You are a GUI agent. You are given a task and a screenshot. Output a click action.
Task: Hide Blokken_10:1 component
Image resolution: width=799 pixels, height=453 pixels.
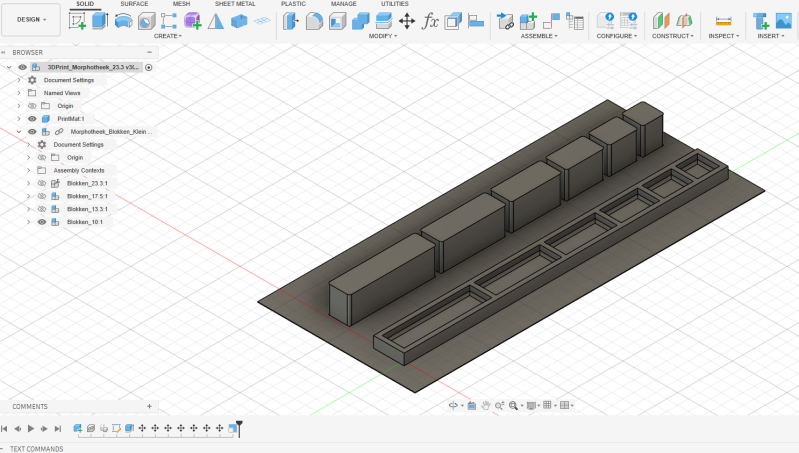coord(42,222)
